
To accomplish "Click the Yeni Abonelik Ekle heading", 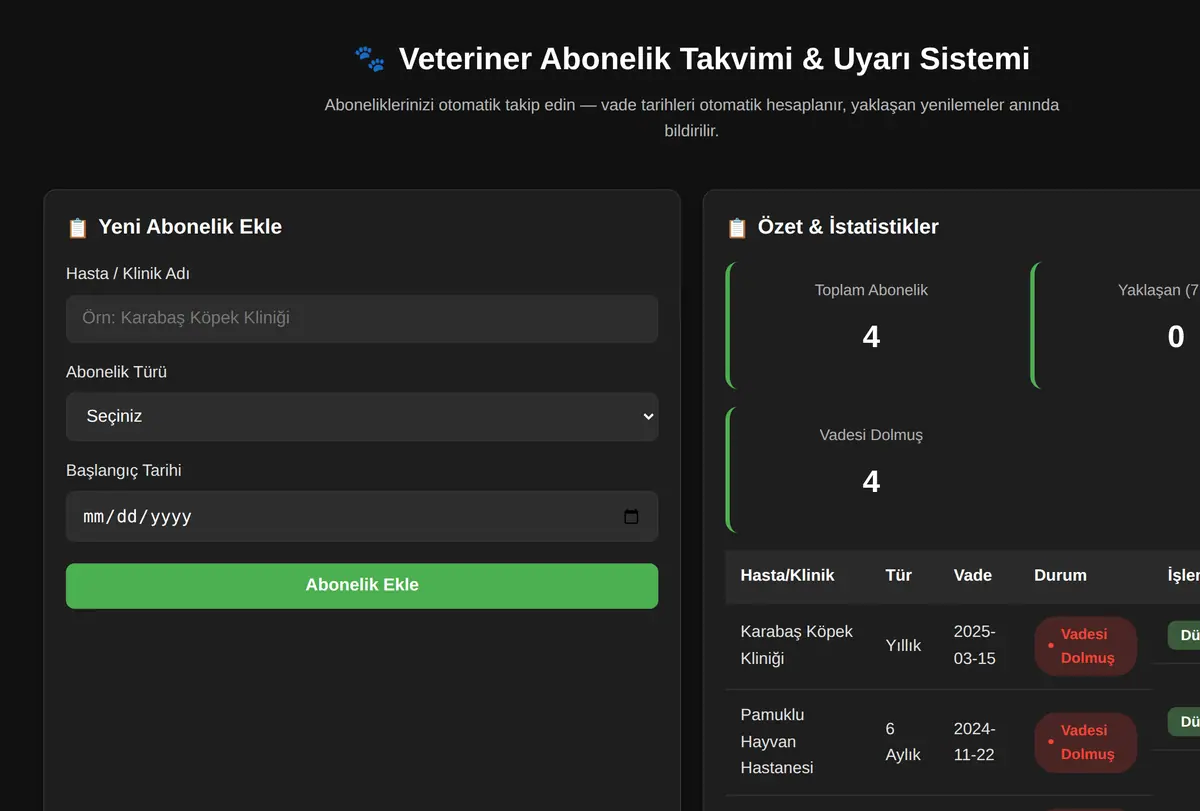I will click(190, 227).
